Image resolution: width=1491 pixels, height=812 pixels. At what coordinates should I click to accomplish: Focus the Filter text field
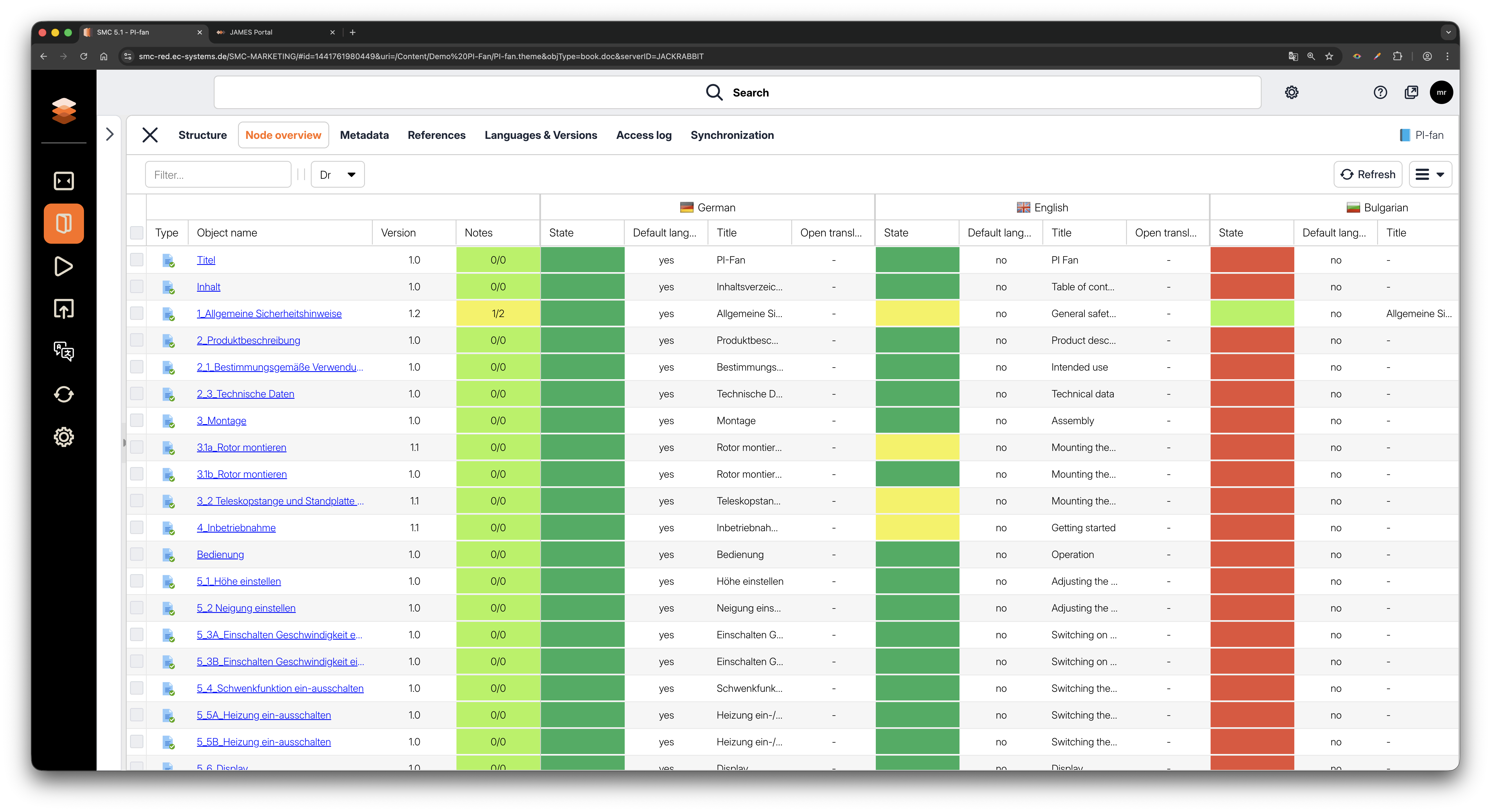coord(218,175)
